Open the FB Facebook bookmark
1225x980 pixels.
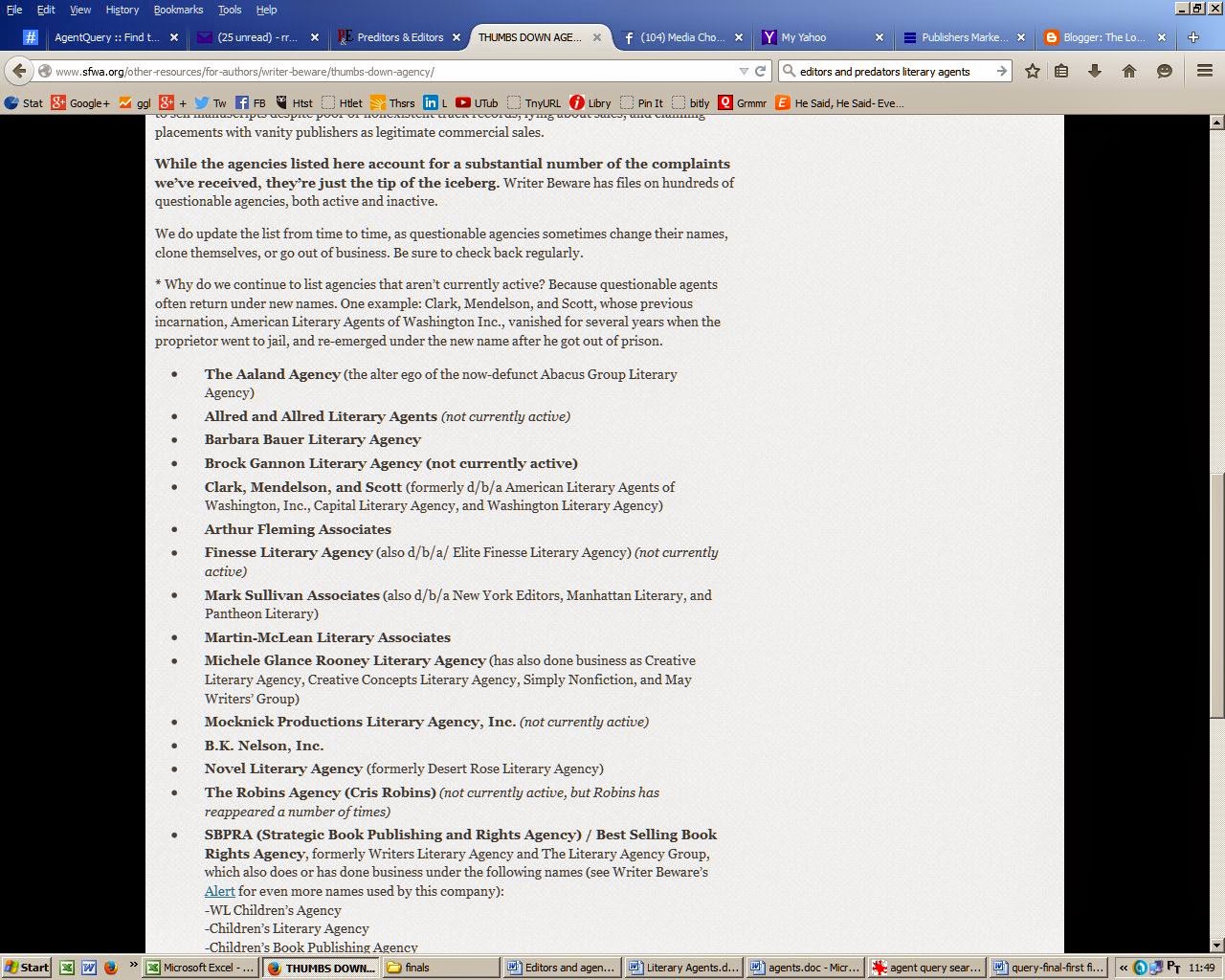(x=251, y=102)
